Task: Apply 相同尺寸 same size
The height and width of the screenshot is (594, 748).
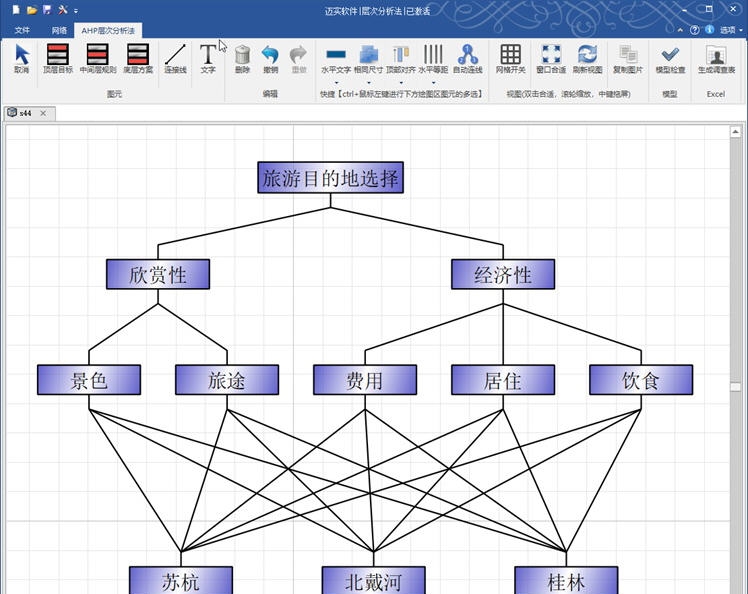Action: tap(368, 58)
